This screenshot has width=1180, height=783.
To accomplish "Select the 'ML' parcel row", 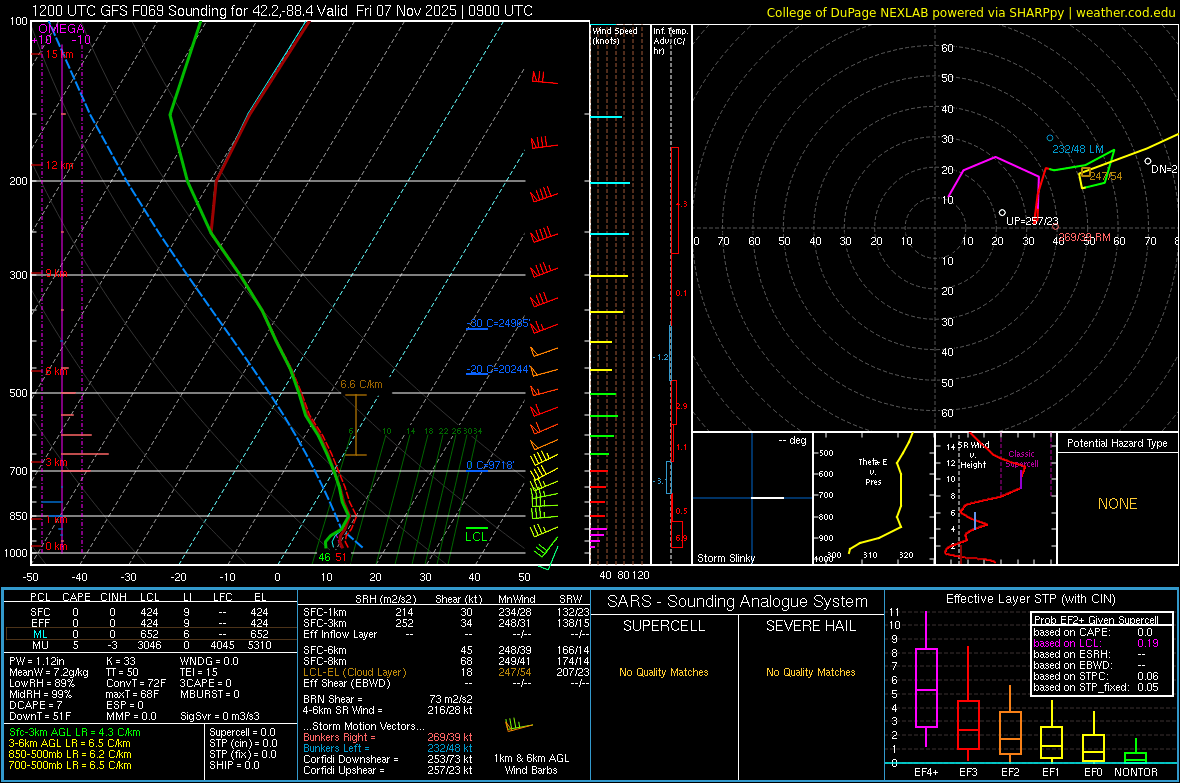I will [x=151, y=634].
